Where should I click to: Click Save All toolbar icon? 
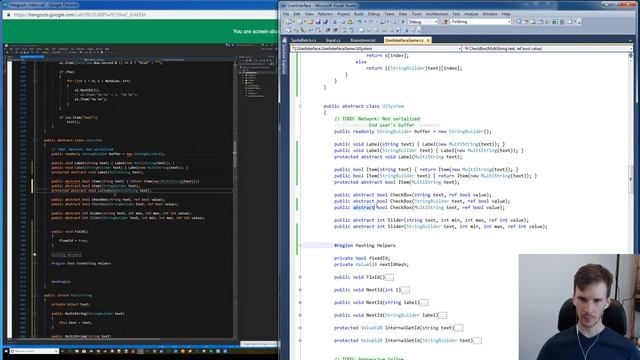326,22
